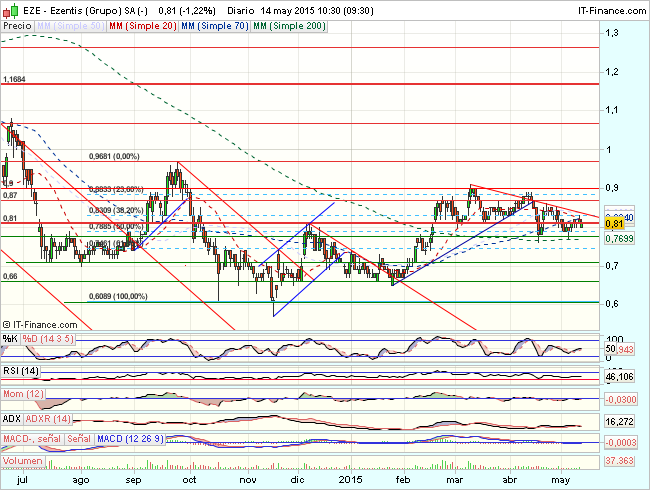Click the nov month marker on time axis
This screenshot has width=650, height=490.
click(x=248, y=480)
